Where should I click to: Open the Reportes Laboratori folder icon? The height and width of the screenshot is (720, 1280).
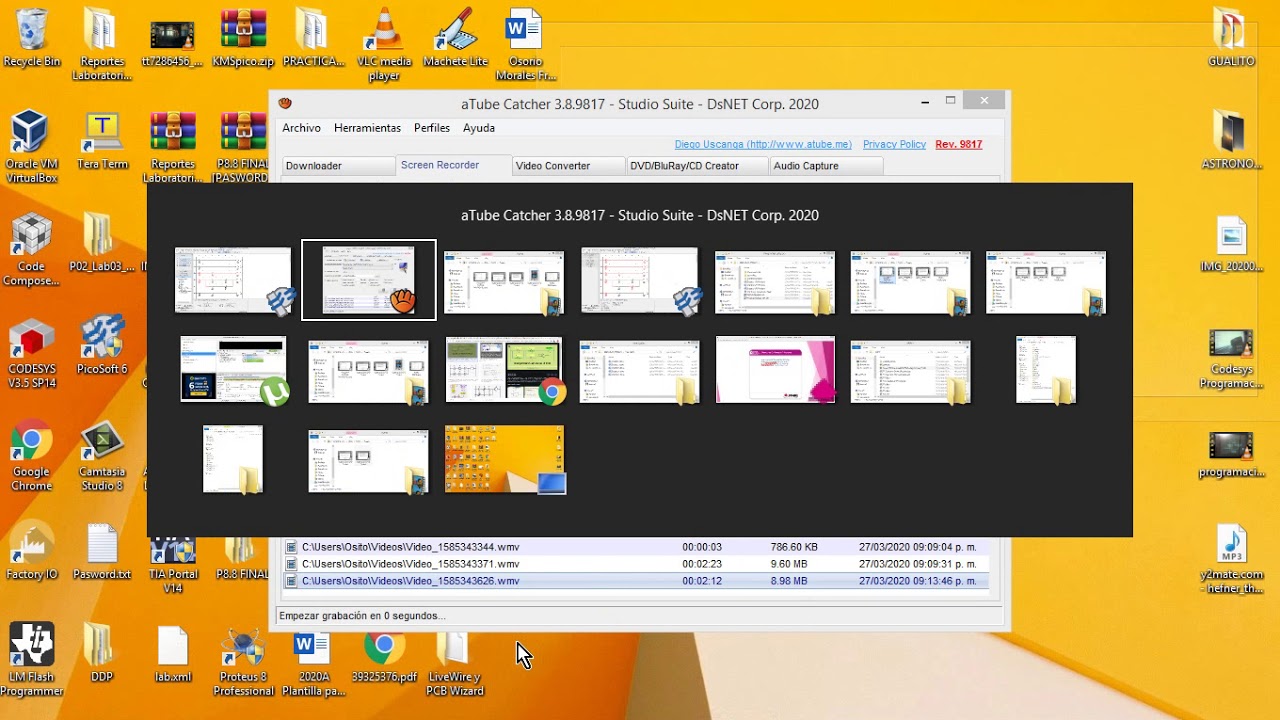pyautogui.click(x=101, y=44)
